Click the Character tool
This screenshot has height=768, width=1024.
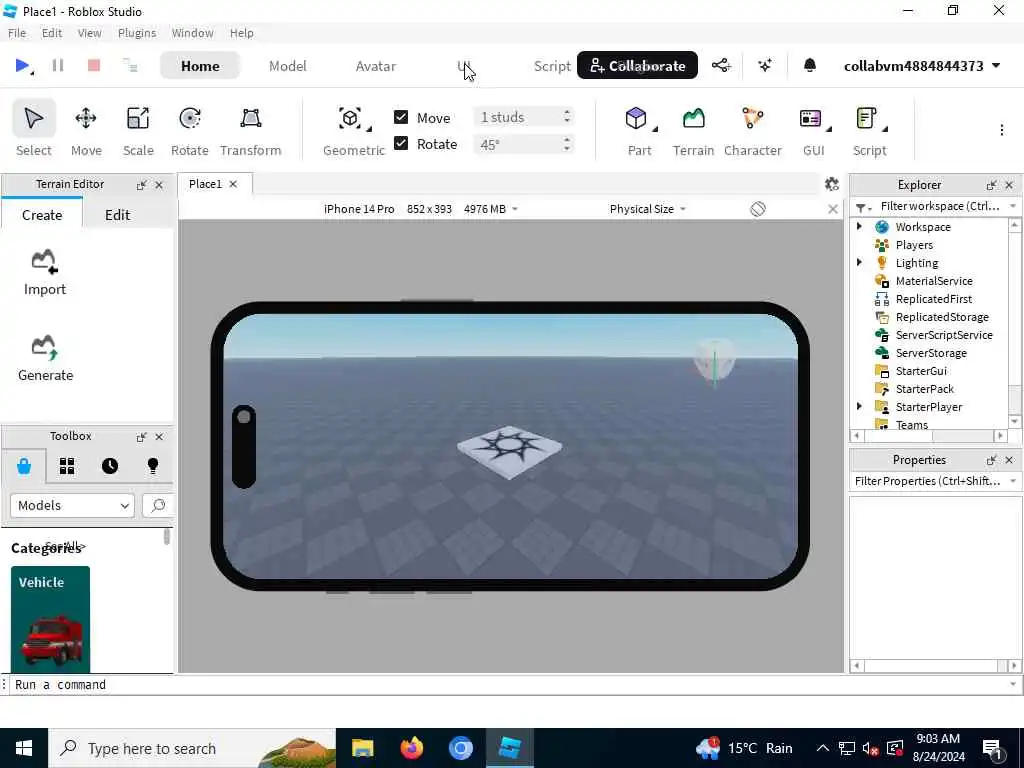click(x=752, y=130)
